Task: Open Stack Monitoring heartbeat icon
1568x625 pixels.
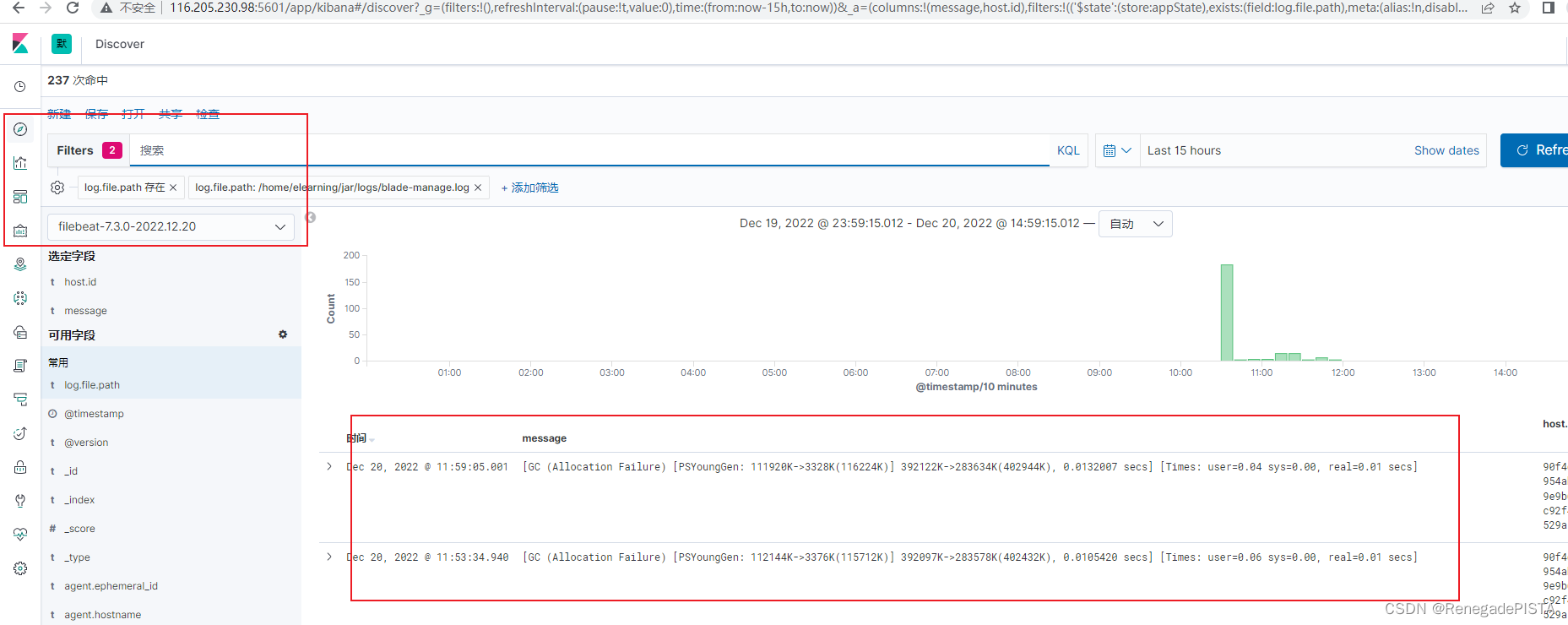Action: click(x=20, y=535)
